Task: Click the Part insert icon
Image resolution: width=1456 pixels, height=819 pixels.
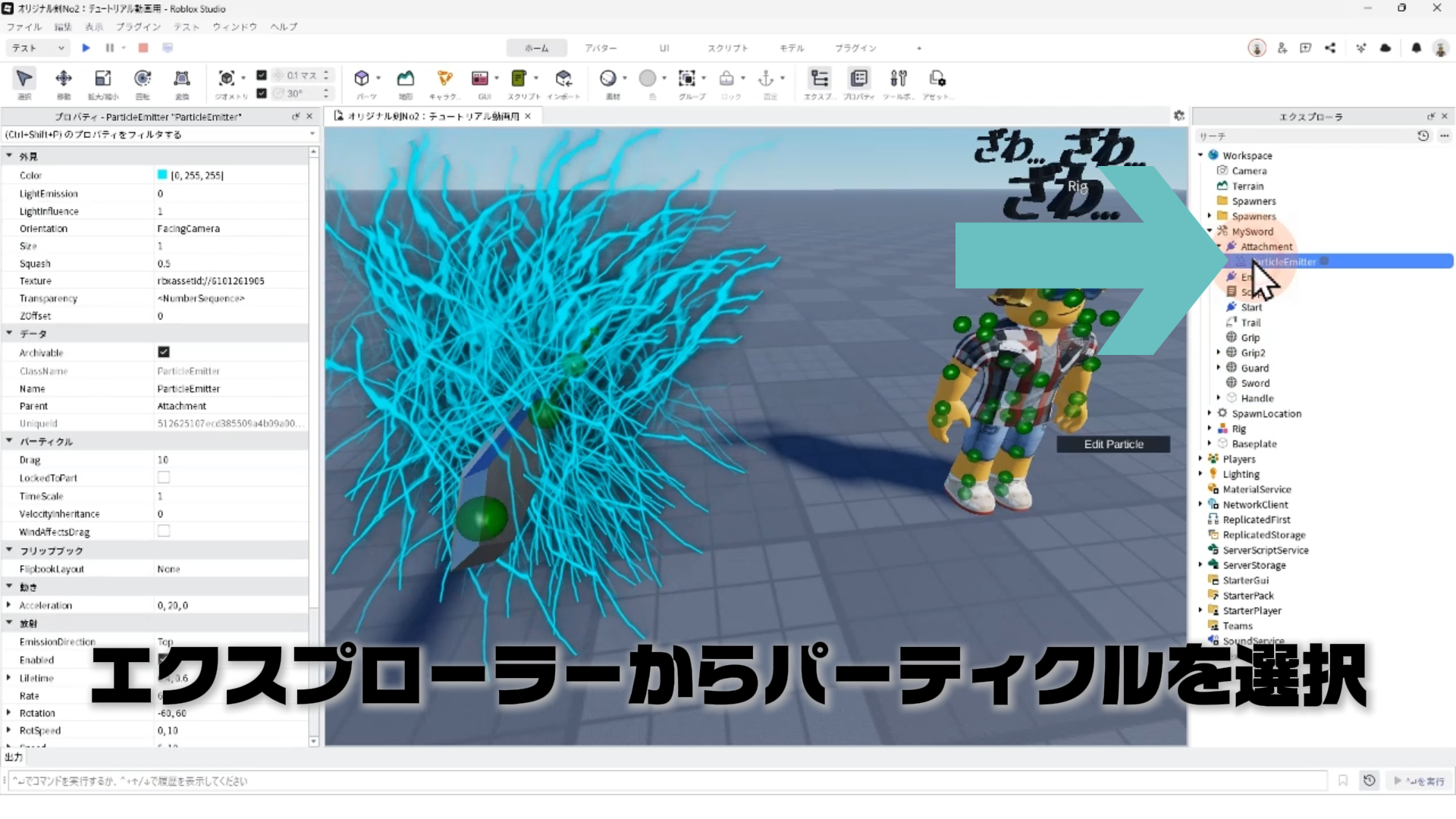Action: point(362,79)
